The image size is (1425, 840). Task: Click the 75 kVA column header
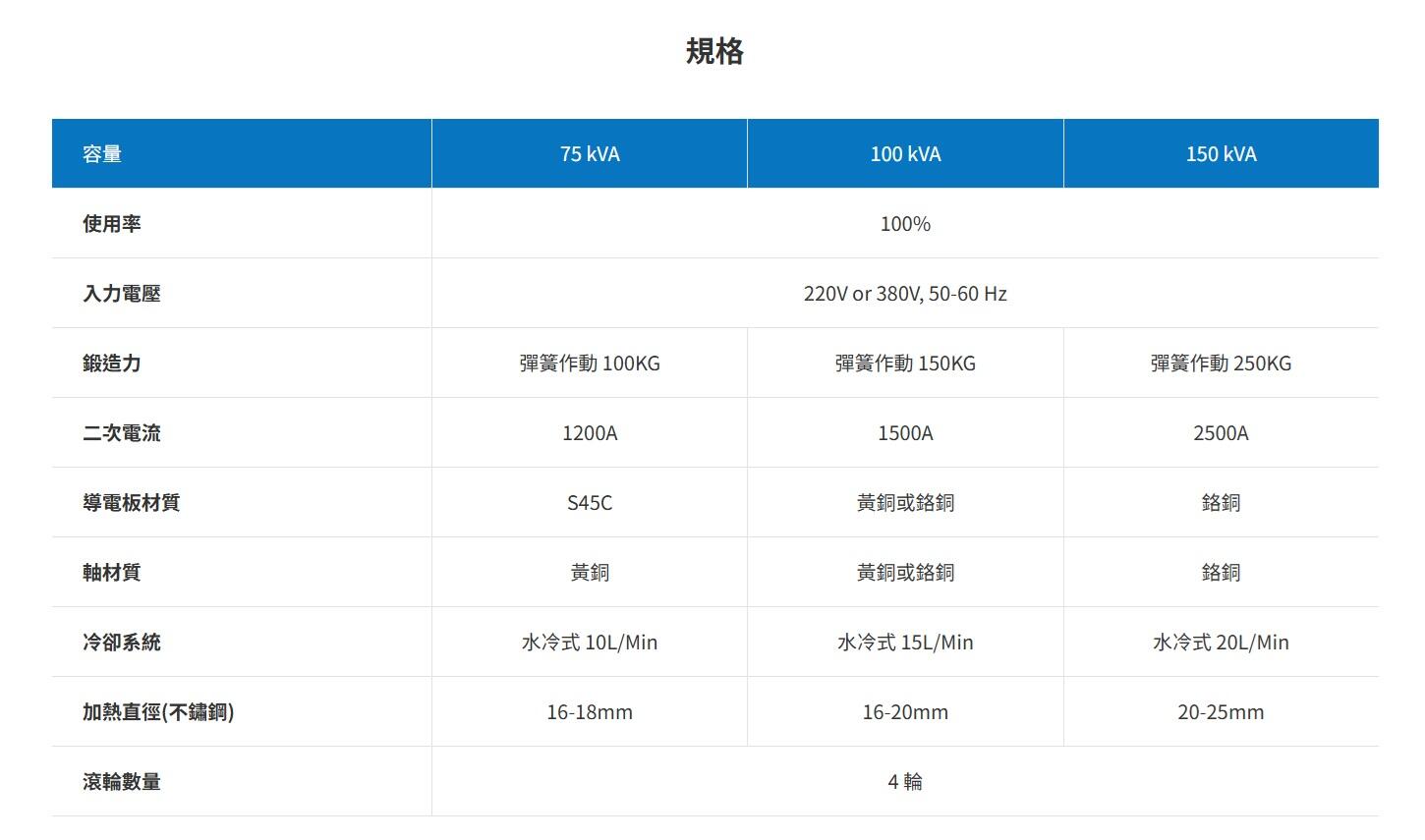(x=590, y=154)
